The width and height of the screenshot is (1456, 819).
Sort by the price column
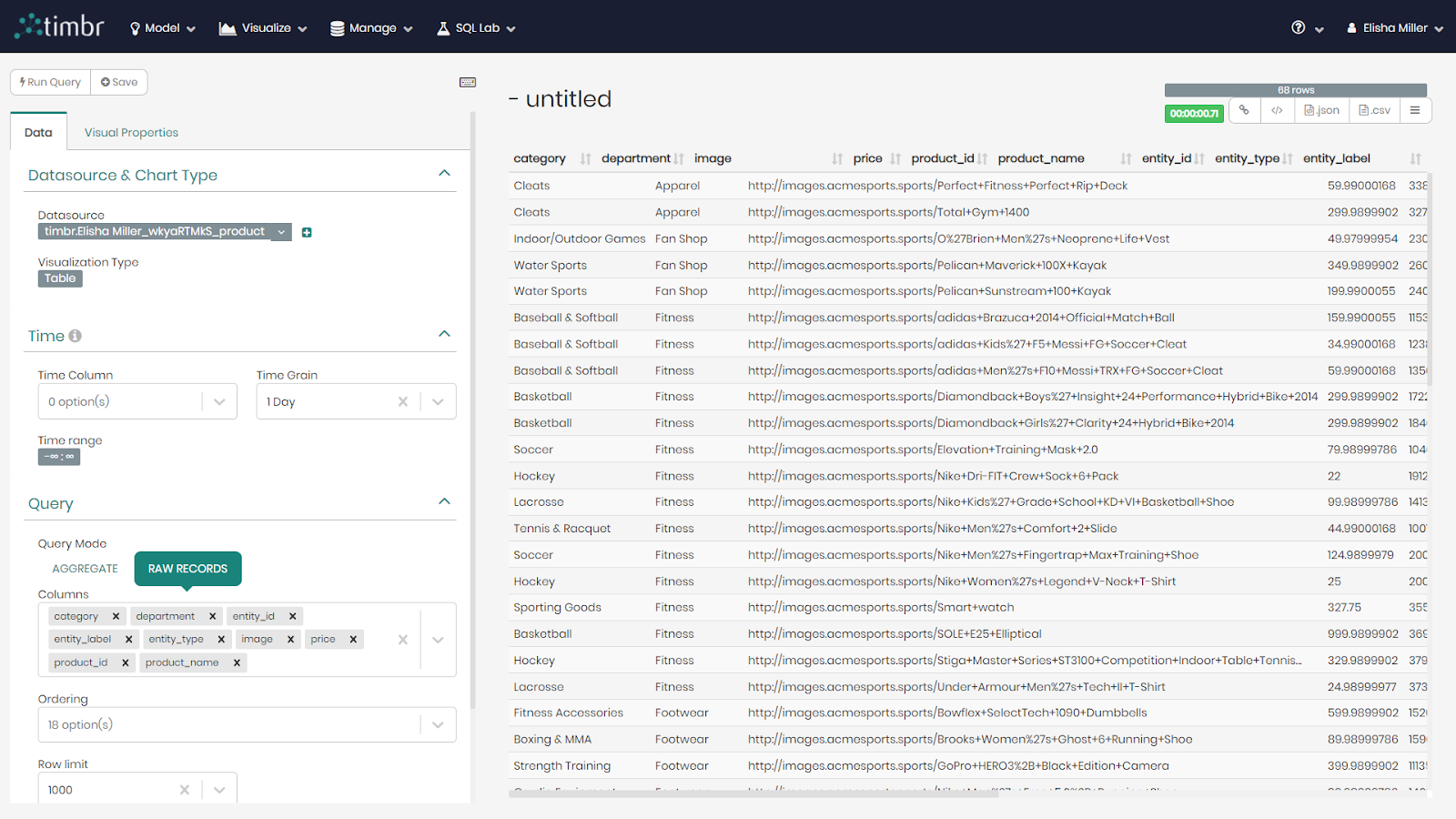pos(867,158)
